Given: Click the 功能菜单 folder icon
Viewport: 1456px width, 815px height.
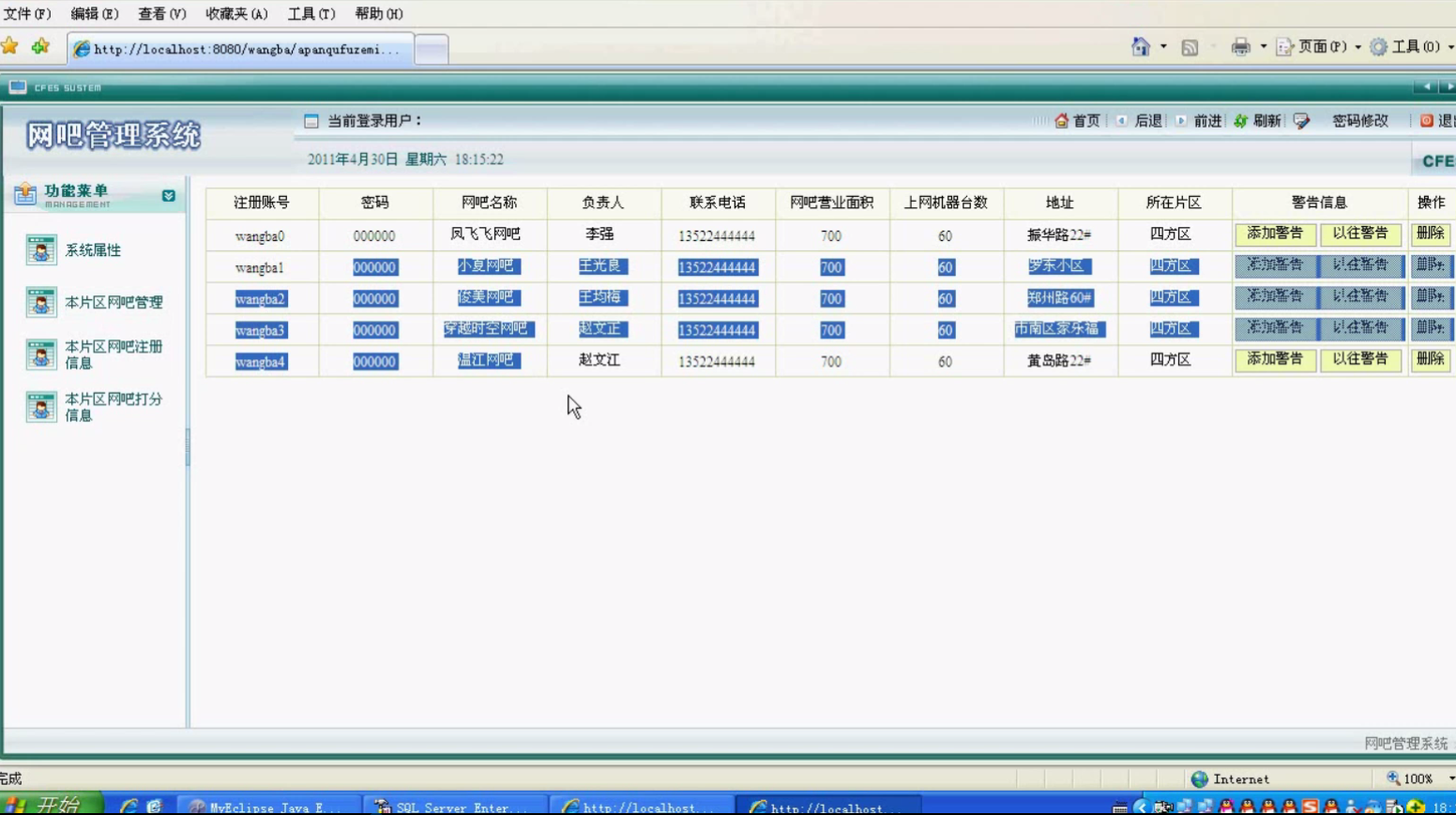Looking at the screenshot, I should coord(25,194).
